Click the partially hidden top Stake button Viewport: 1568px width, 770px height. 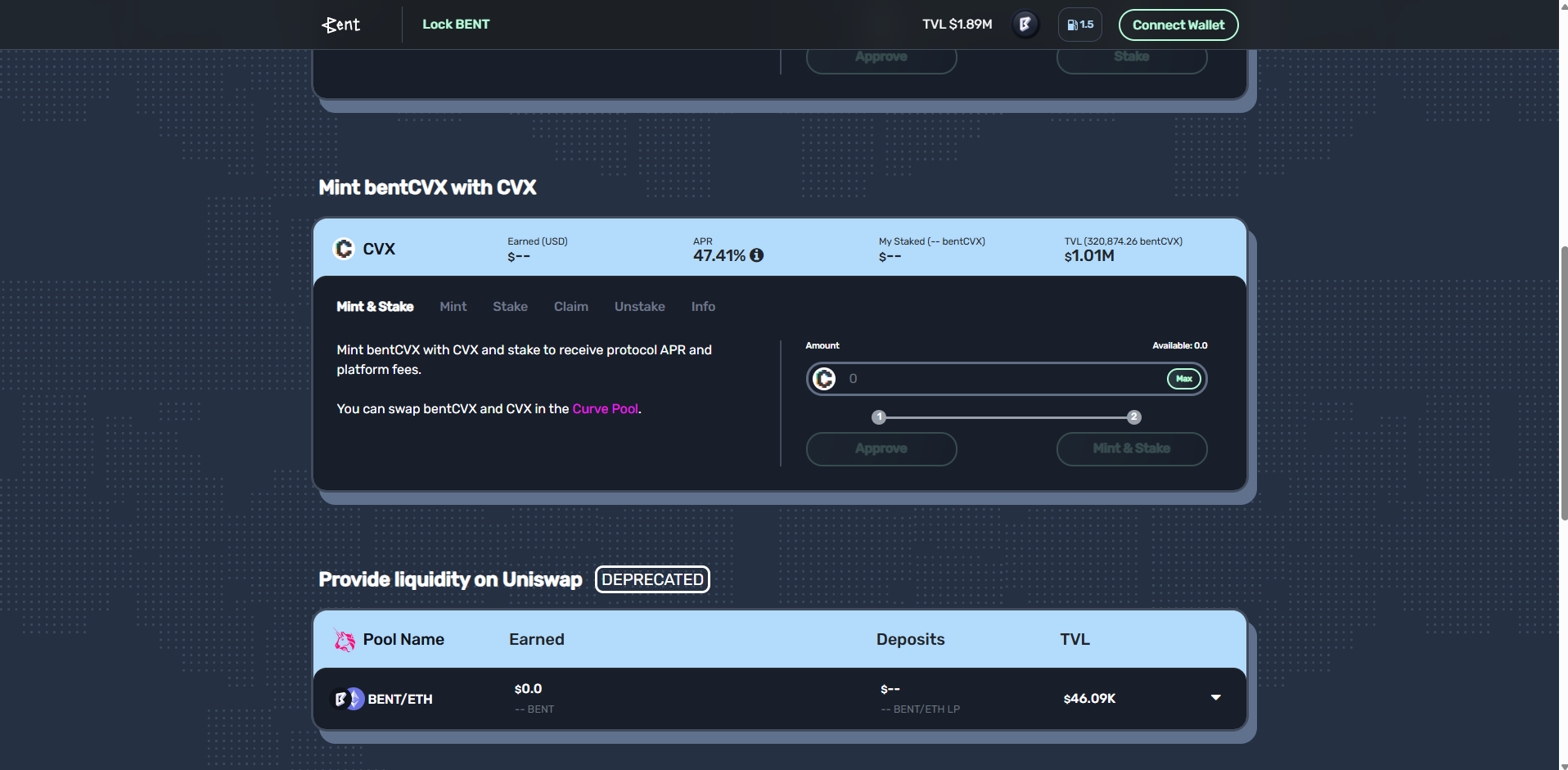click(x=1132, y=60)
